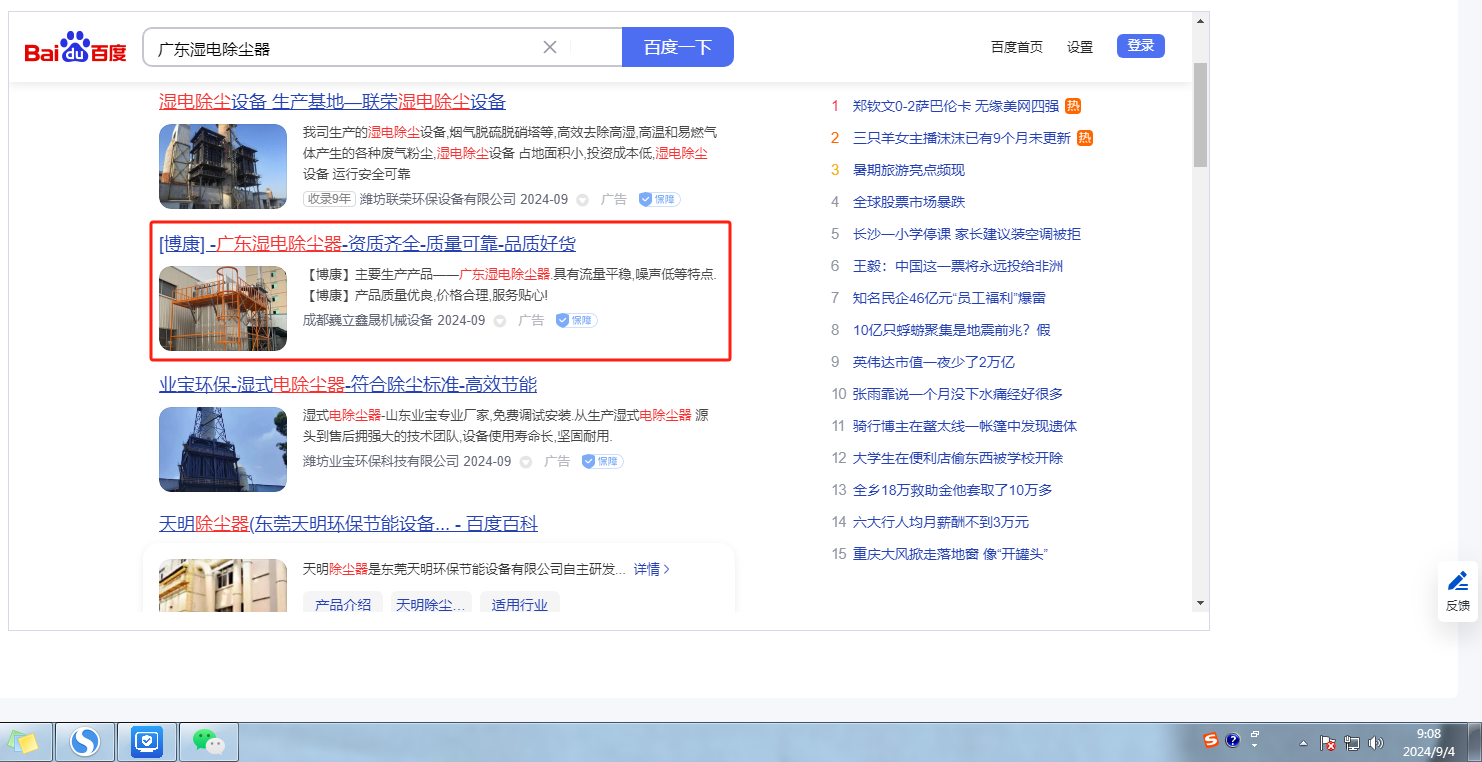Click the thumbnail of the 联荣湿电除尘设备 result
The width and height of the screenshot is (1482, 762).
coord(223,166)
